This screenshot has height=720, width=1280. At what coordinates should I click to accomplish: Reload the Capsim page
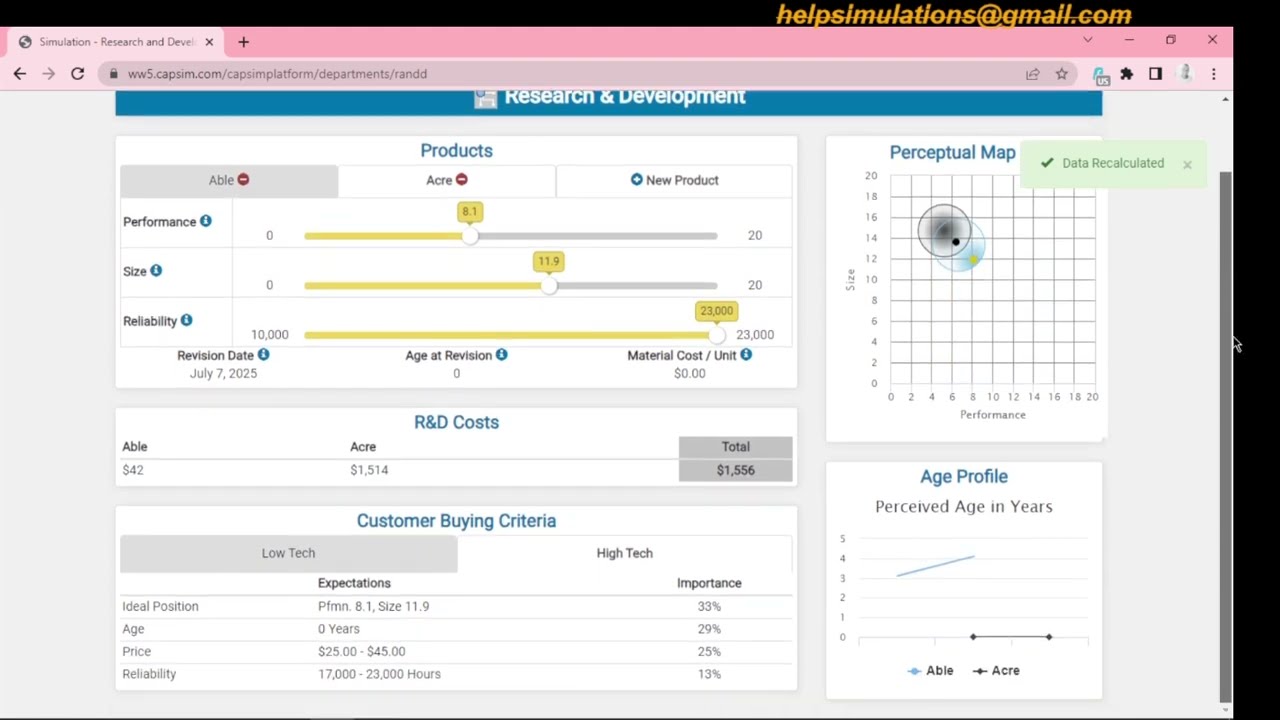(x=77, y=74)
